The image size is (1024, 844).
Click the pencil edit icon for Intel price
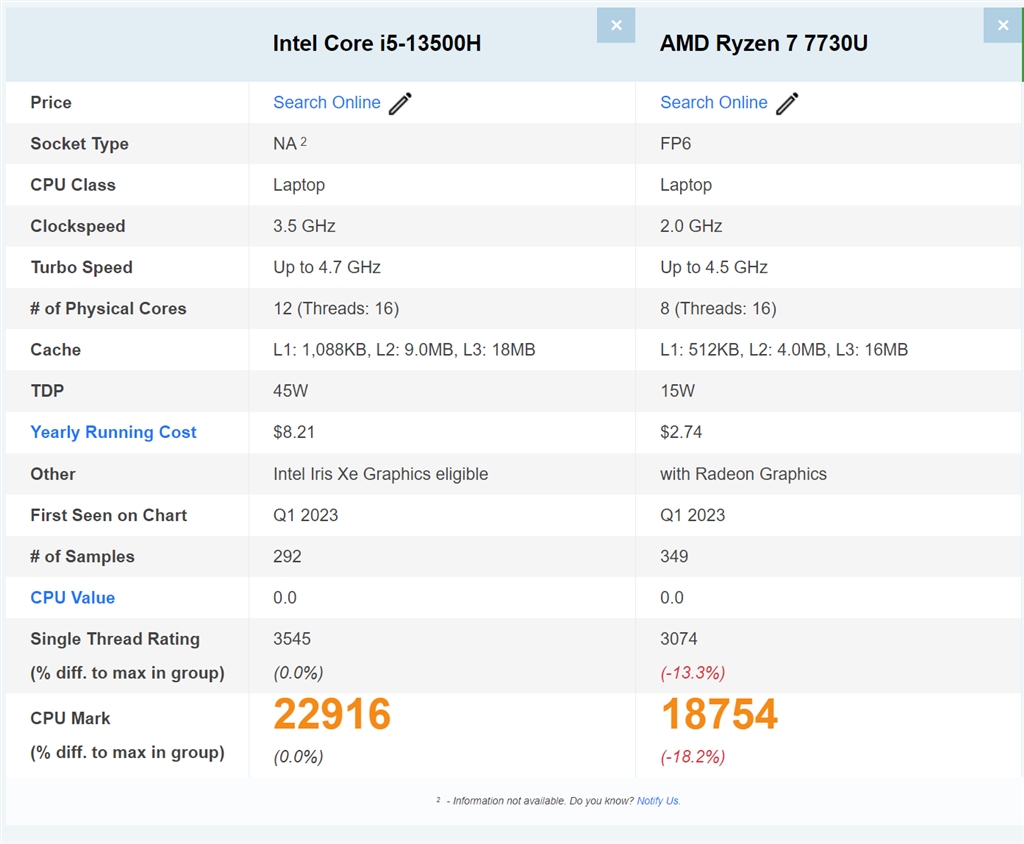pyautogui.click(x=400, y=103)
